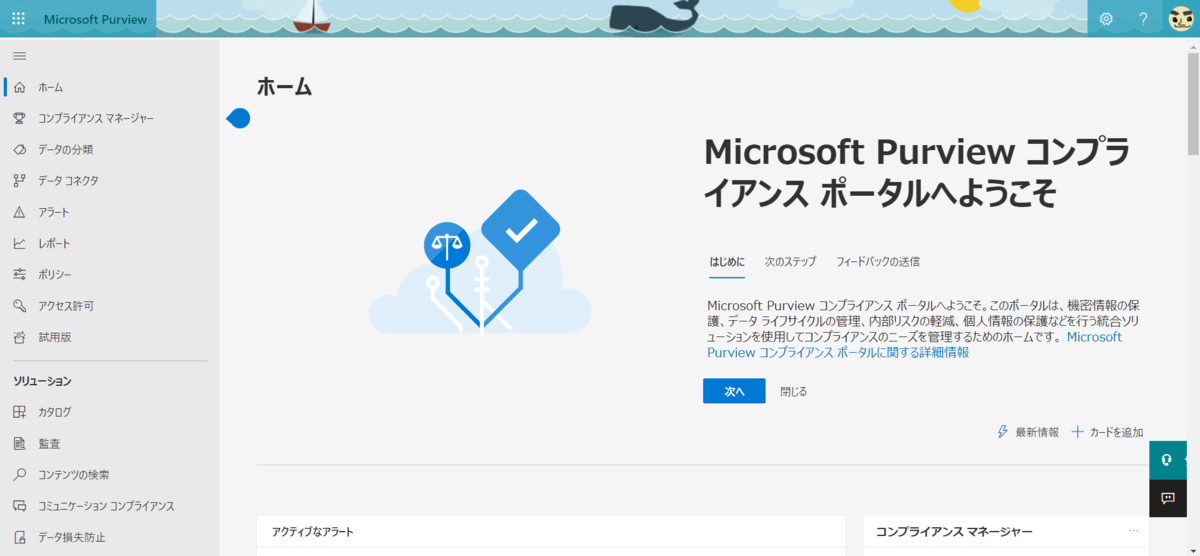Click the コンテンツの検索 magnifier icon

click(x=19, y=474)
